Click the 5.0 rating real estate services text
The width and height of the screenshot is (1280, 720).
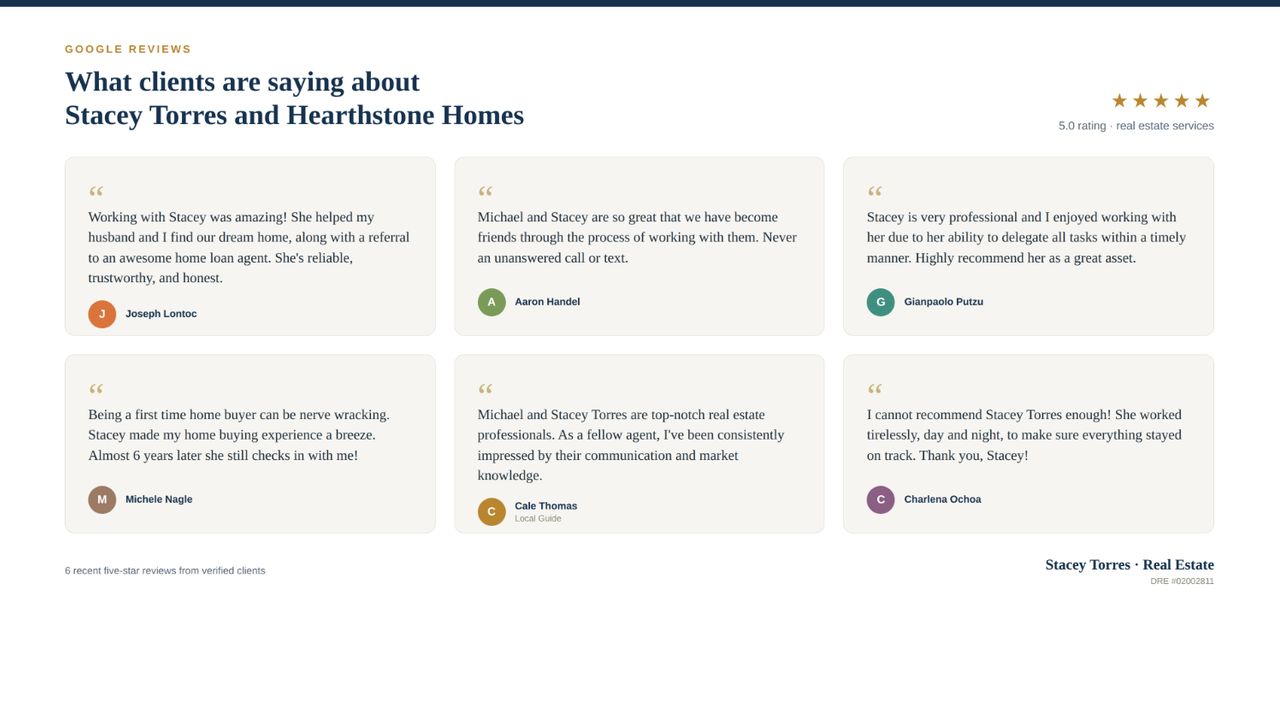pyautogui.click(x=1136, y=126)
